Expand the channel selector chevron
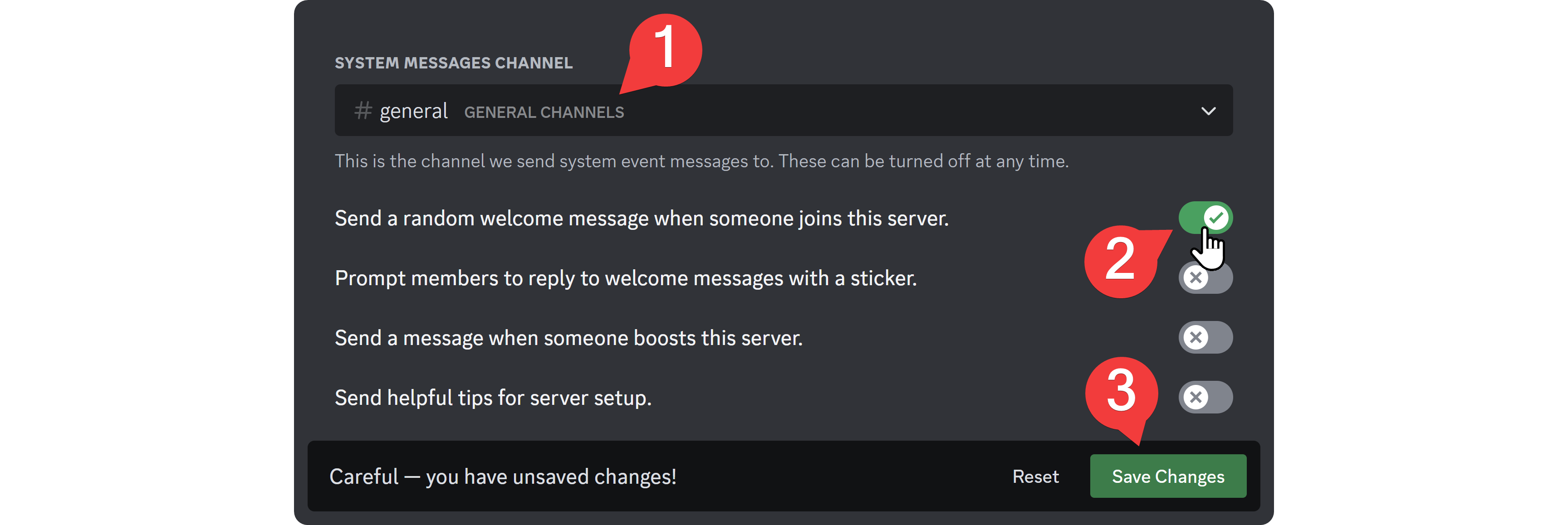The height and width of the screenshot is (525, 1568). (1209, 110)
